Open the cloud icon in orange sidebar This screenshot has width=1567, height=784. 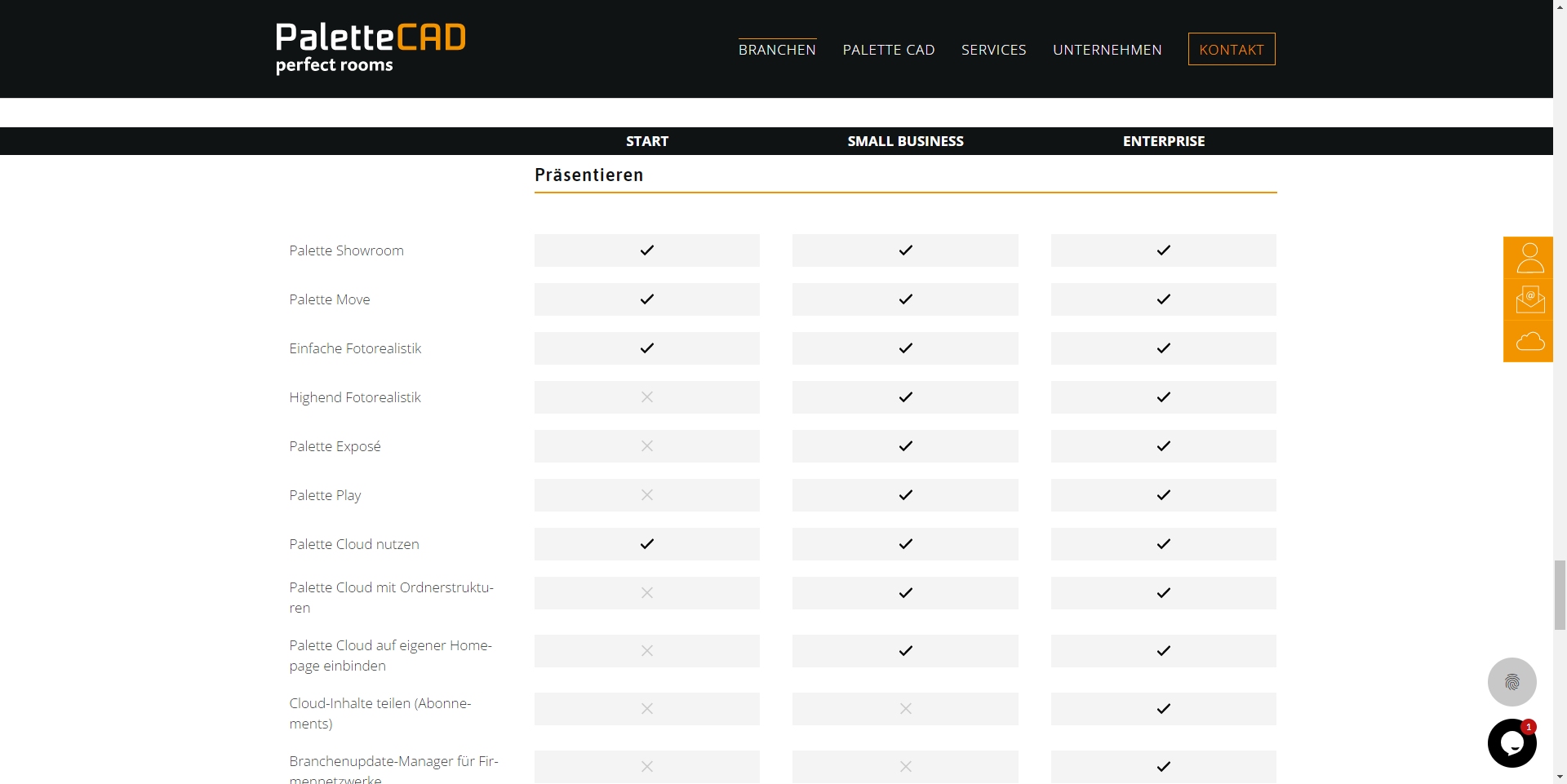point(1529,341)
